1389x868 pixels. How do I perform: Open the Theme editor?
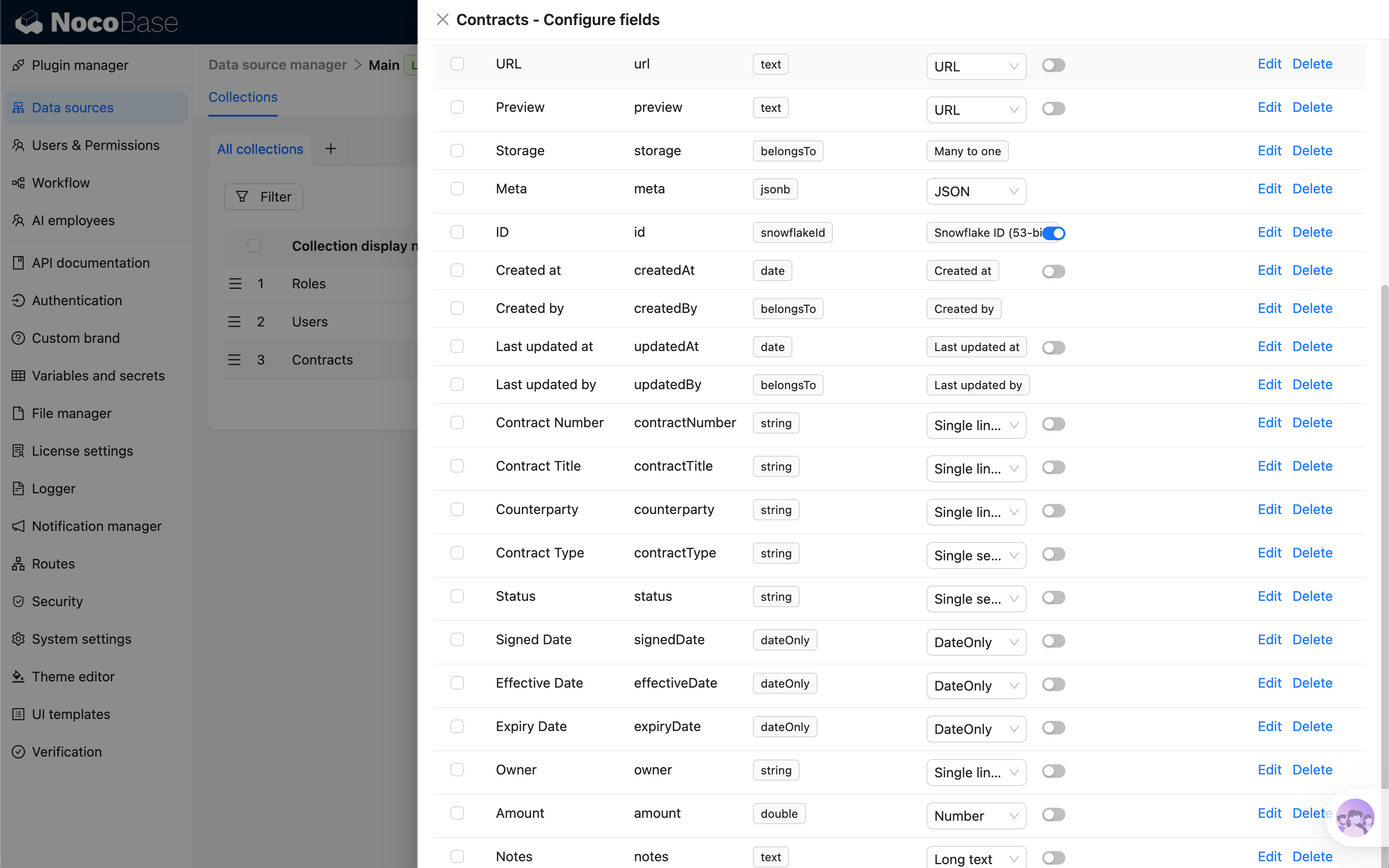(73, 676)
